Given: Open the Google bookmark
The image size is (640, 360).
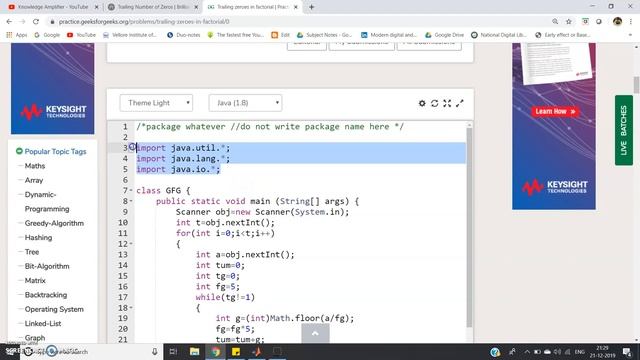Looking at the screenshot, I should tap(47, 35).
